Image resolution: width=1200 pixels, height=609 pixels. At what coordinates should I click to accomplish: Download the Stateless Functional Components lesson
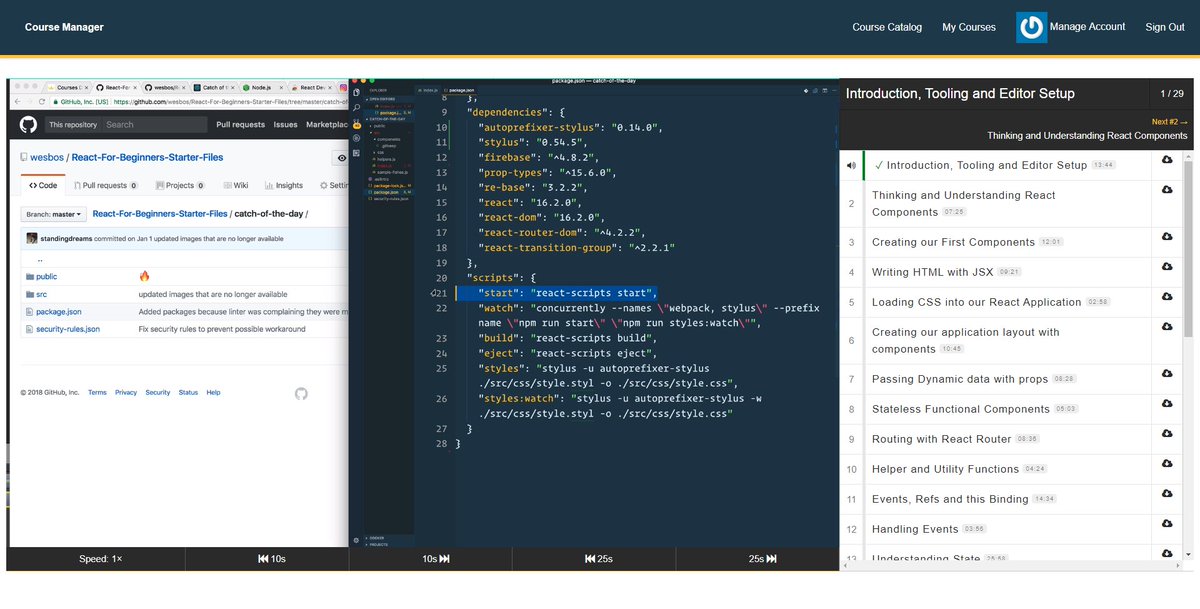coord(1167,404)
